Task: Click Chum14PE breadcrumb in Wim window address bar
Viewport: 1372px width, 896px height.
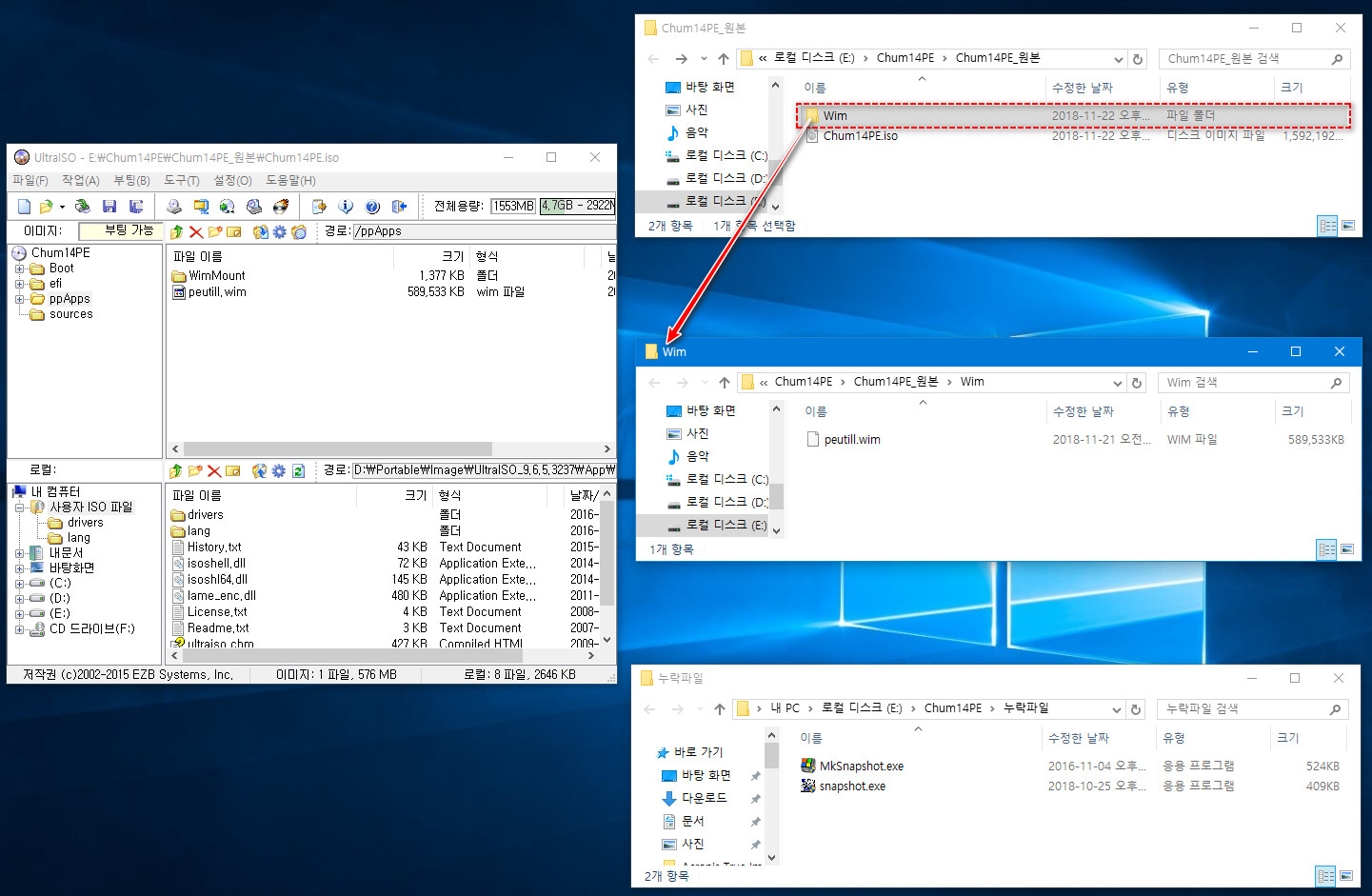Action: pyautogui.click(x=803, y=383)
